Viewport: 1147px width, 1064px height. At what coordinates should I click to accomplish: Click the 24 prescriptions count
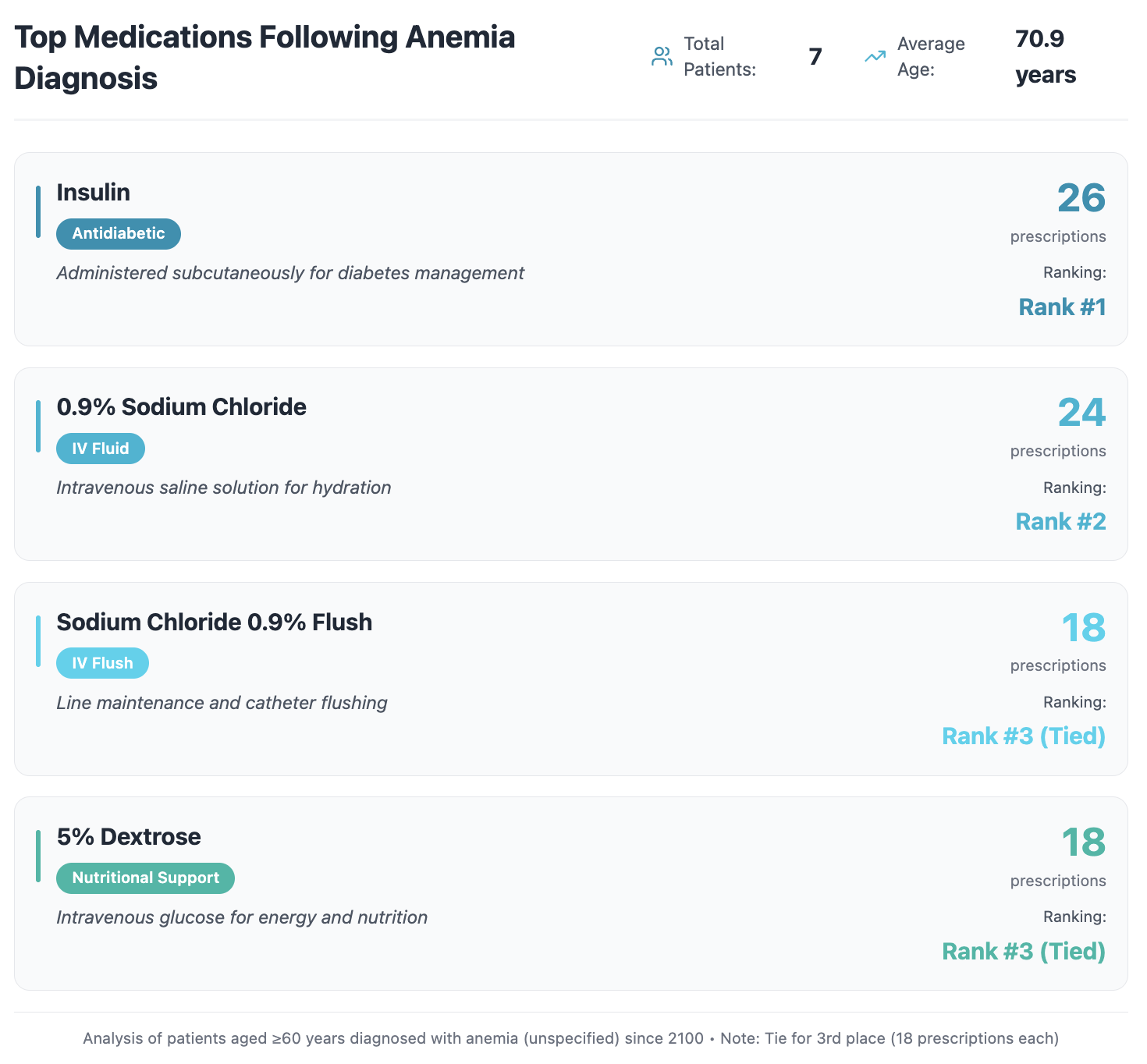click(x=1081, y=412)
